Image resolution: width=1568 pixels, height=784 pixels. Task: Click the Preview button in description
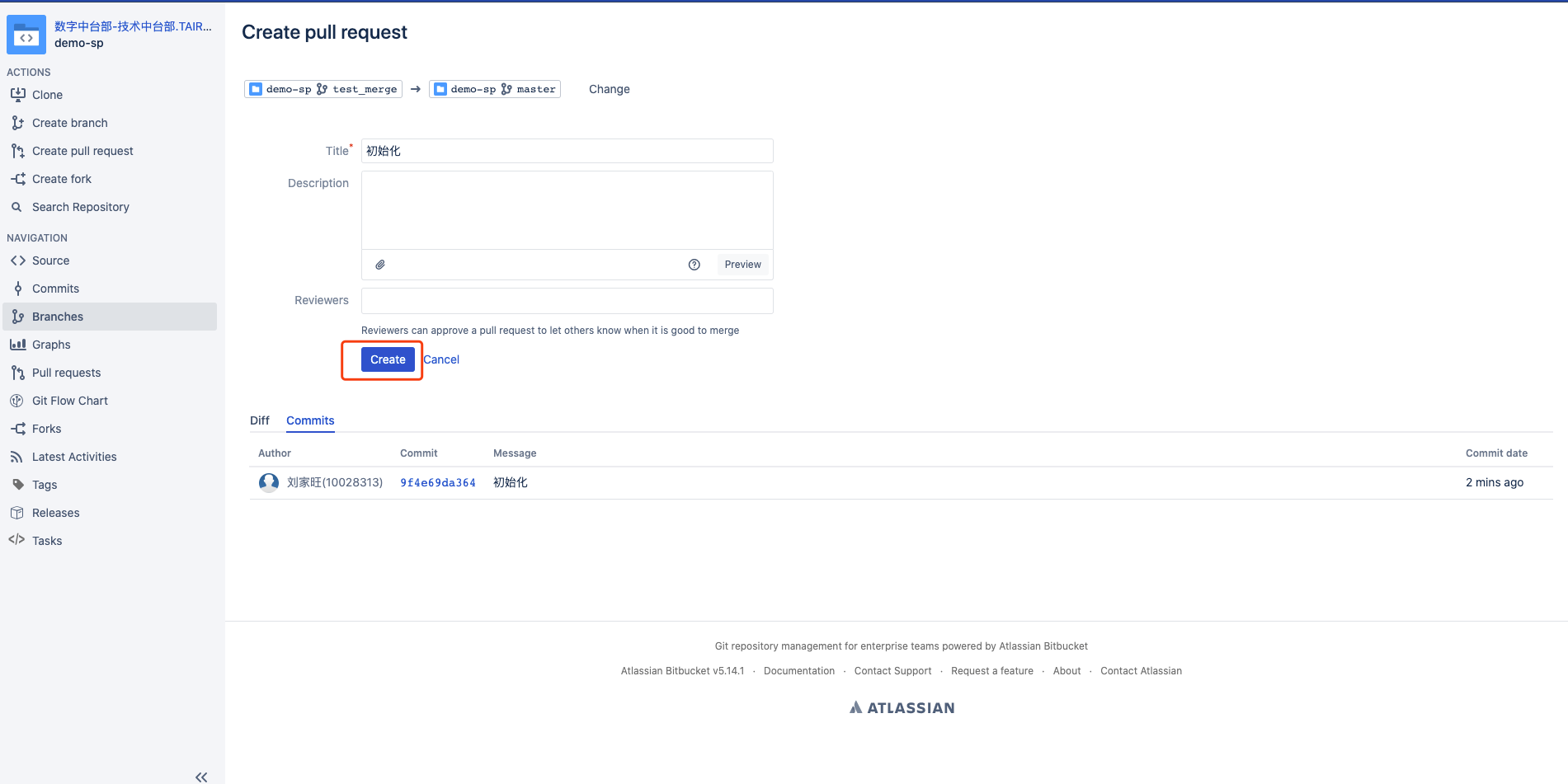coord(742,265)
